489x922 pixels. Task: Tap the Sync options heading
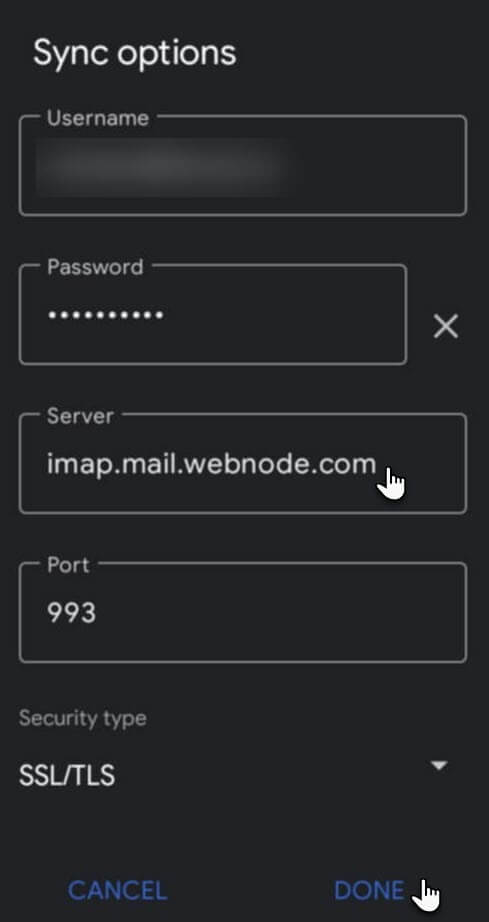click(x=135, y=53)
